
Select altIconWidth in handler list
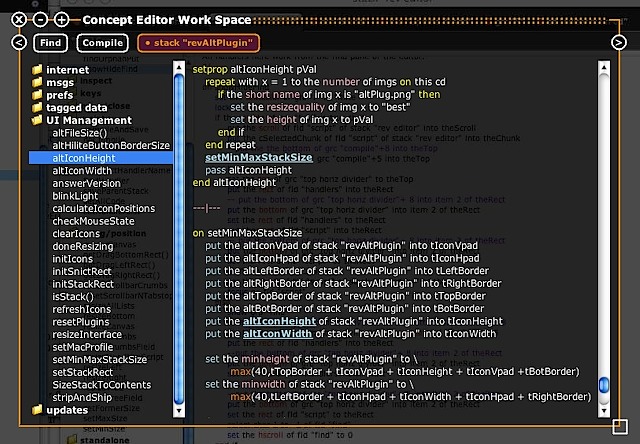pyautogui.click(x=82, y=171)
